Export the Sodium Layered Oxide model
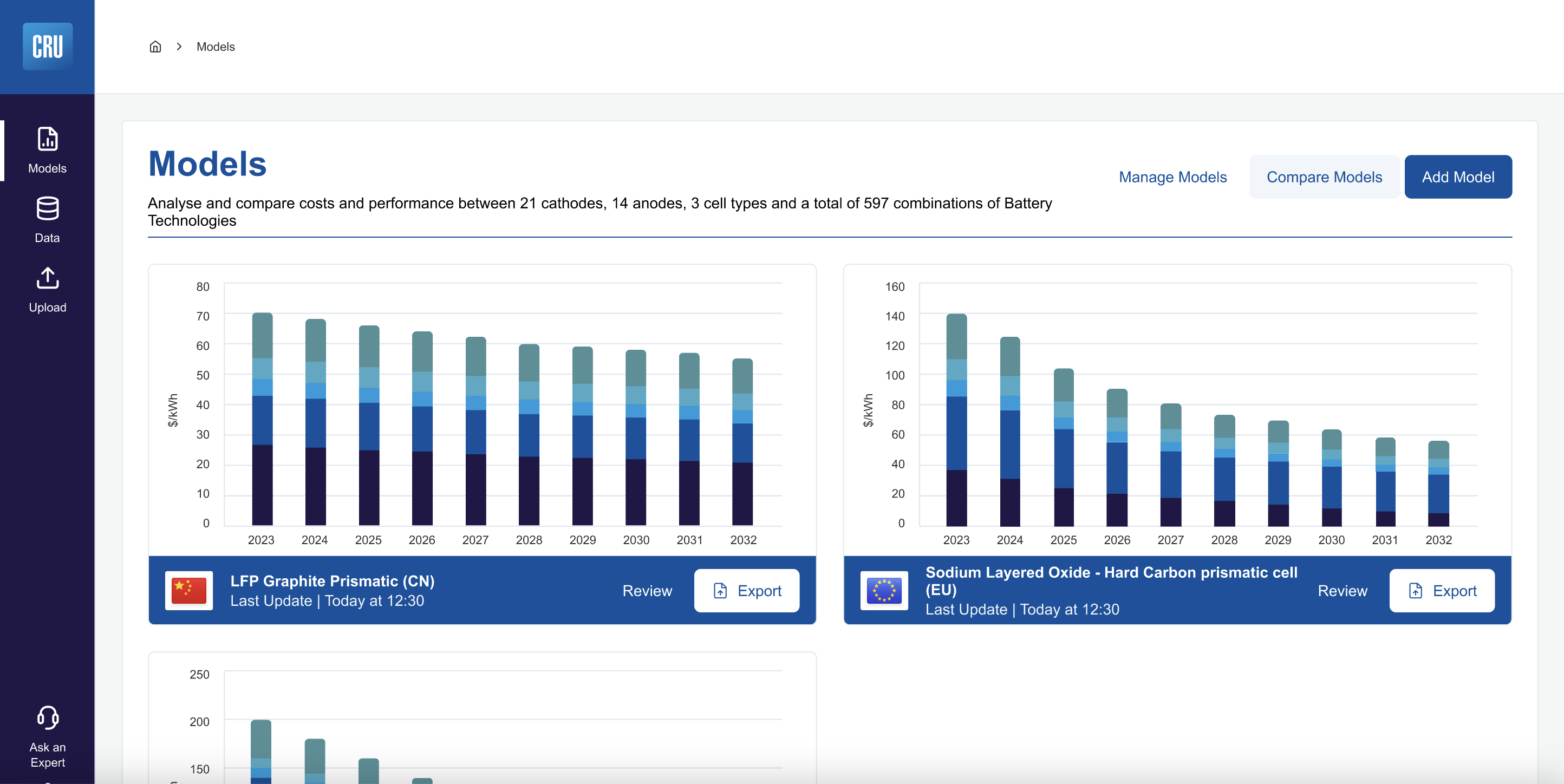Image resolution: width=1564 pixels, height=784 pixels. pos(1442,590)
